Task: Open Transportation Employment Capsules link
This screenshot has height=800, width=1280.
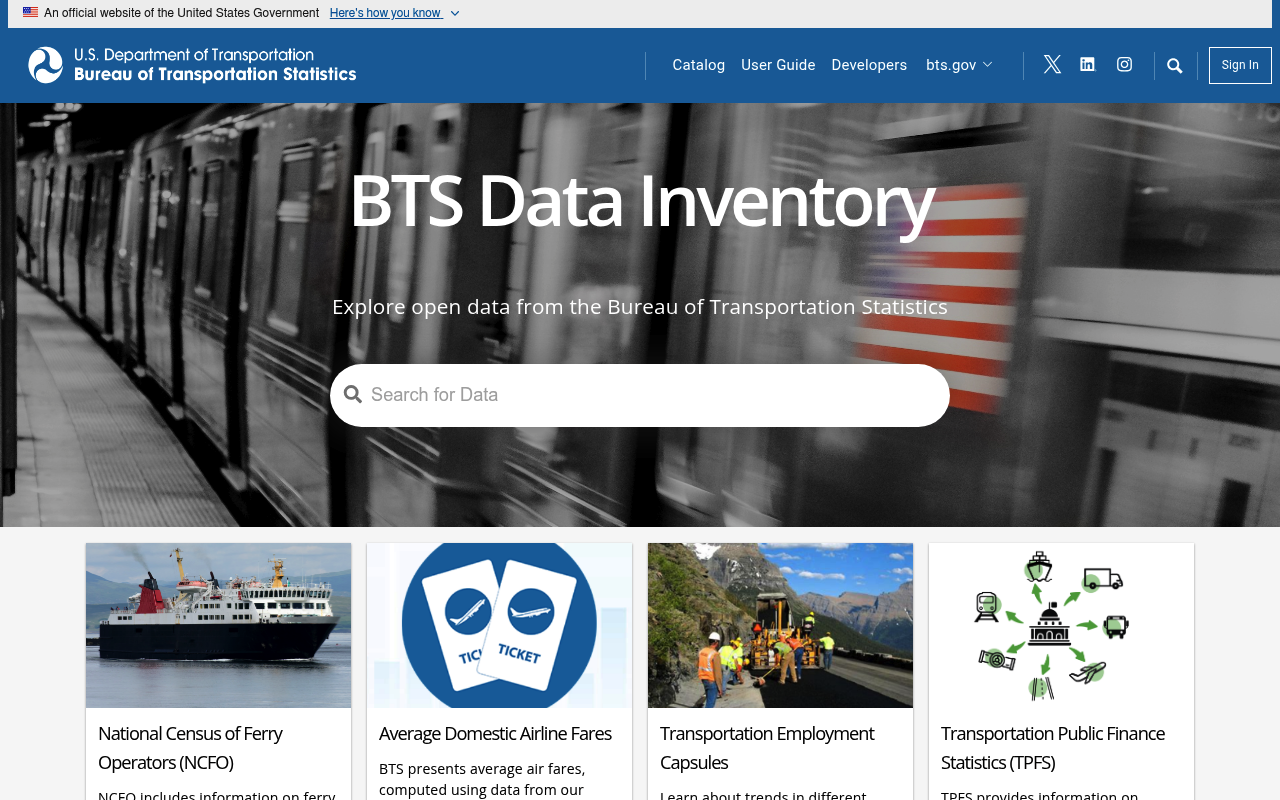Action: click(x=767, y=748)
